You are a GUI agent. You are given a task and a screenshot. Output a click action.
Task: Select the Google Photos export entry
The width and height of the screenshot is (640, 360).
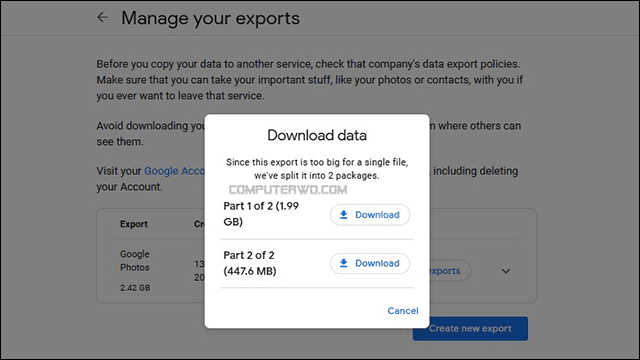(x=135, y=261)
